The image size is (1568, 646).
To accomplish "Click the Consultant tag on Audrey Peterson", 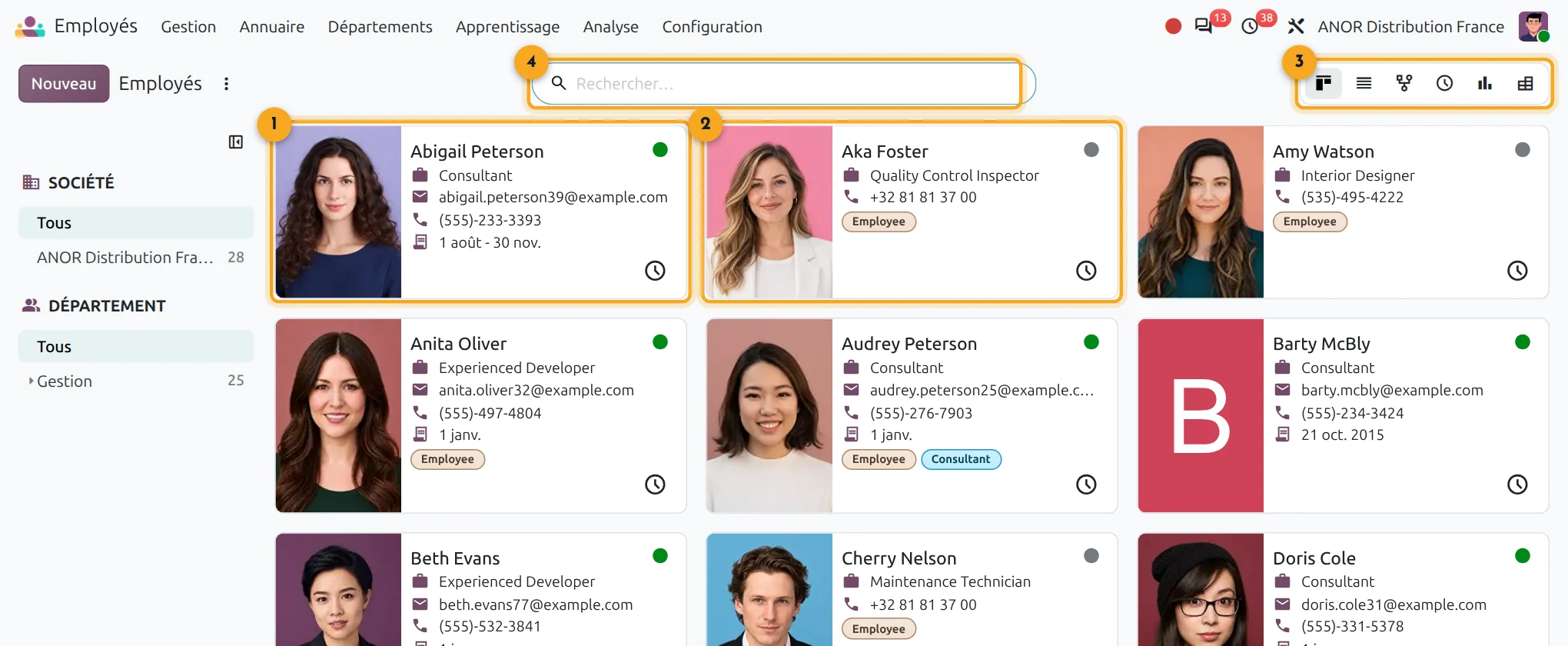I will (x=961, y=459).
